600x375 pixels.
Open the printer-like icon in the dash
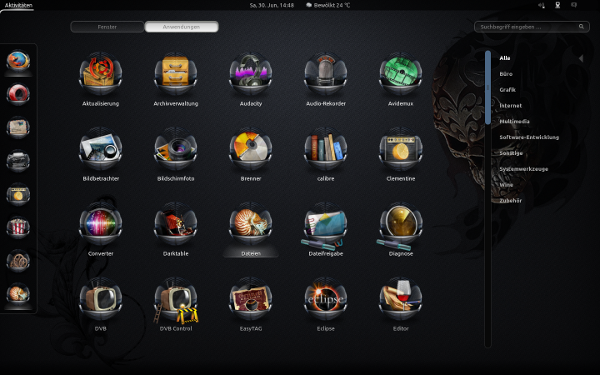(x=18, y=160)
